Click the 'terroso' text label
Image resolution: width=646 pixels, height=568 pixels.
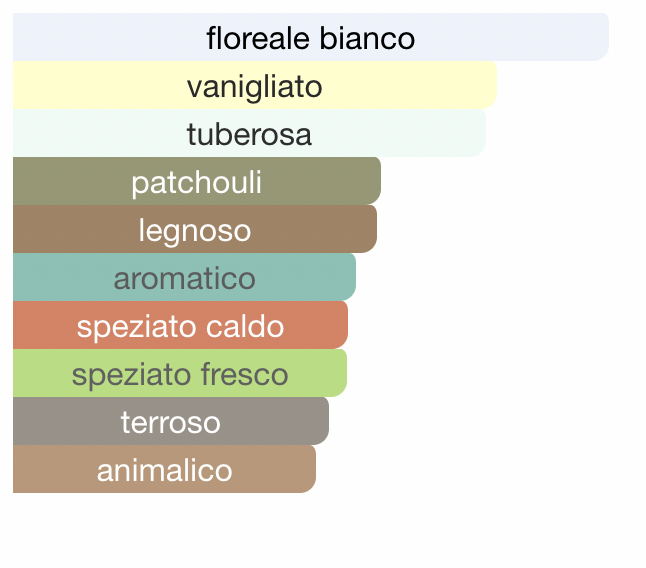[x=171, y=423]
